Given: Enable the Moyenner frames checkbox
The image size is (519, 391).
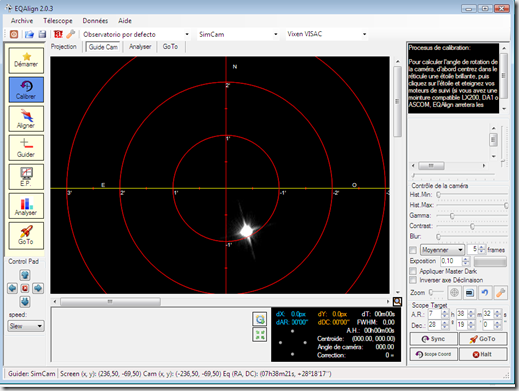Looking at the screenshot, I should [413, 250].
